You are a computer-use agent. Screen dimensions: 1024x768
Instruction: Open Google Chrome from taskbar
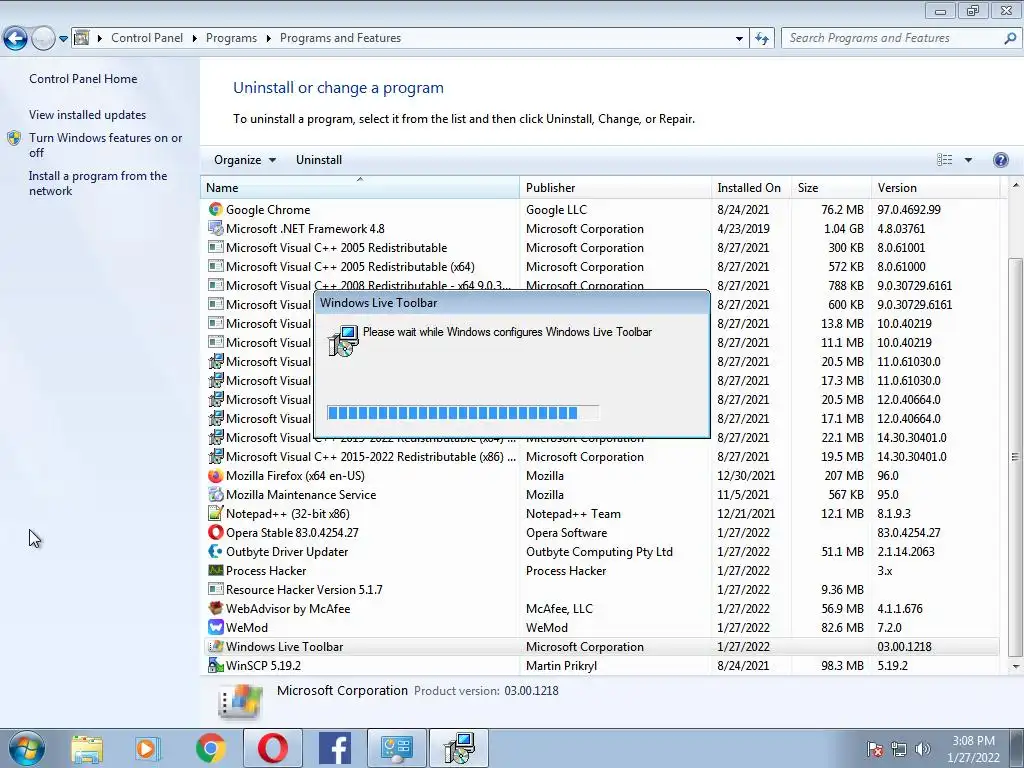pyautogui.click(x=210, y=748)
